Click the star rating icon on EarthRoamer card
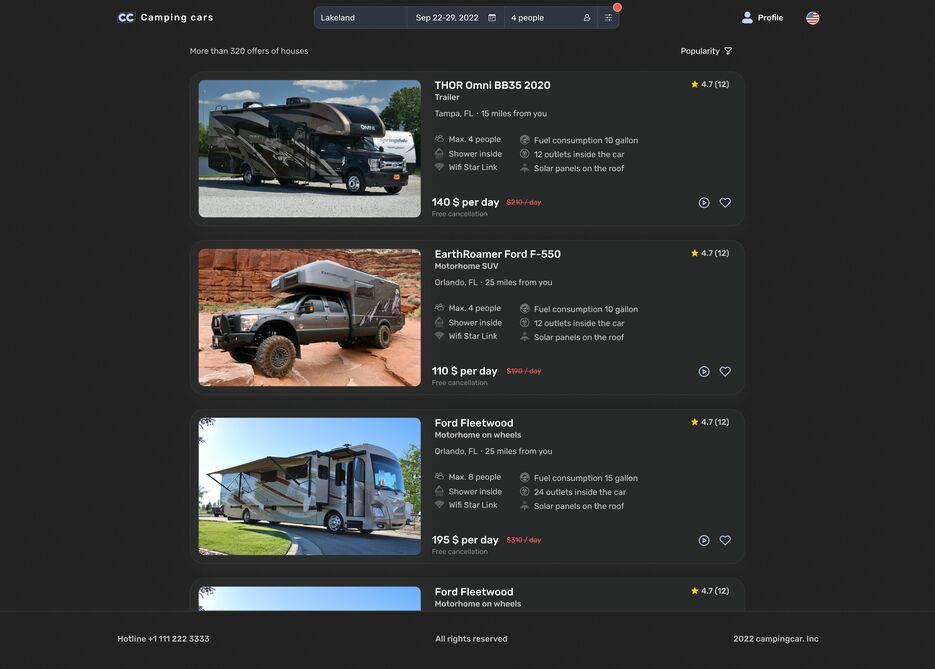The height and width of the screenshot is (669, 935). click(x=695, y=253)
